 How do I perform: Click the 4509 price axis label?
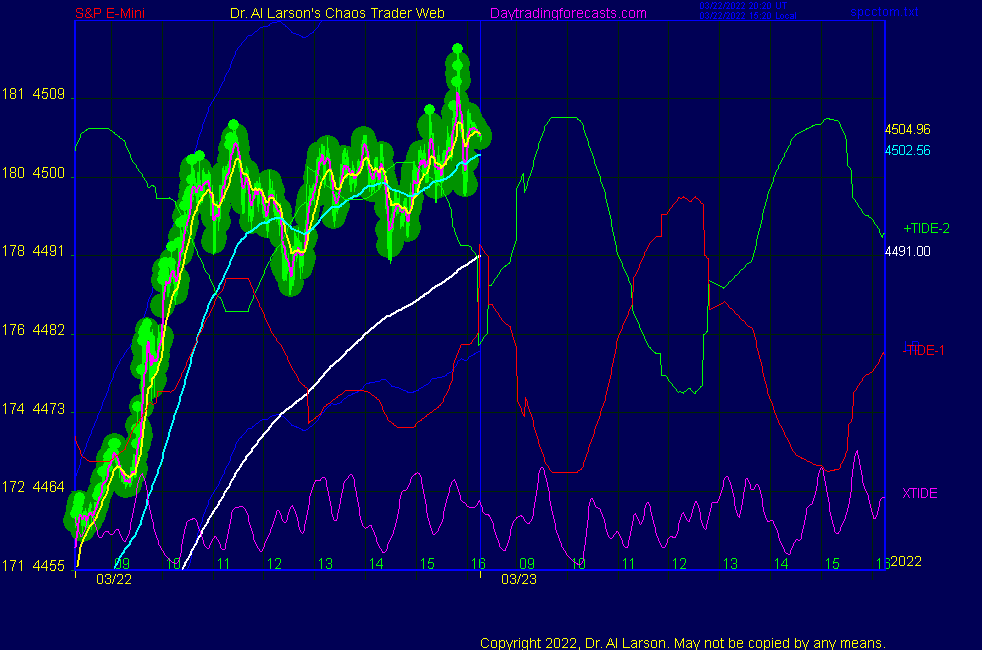[50, 96]
